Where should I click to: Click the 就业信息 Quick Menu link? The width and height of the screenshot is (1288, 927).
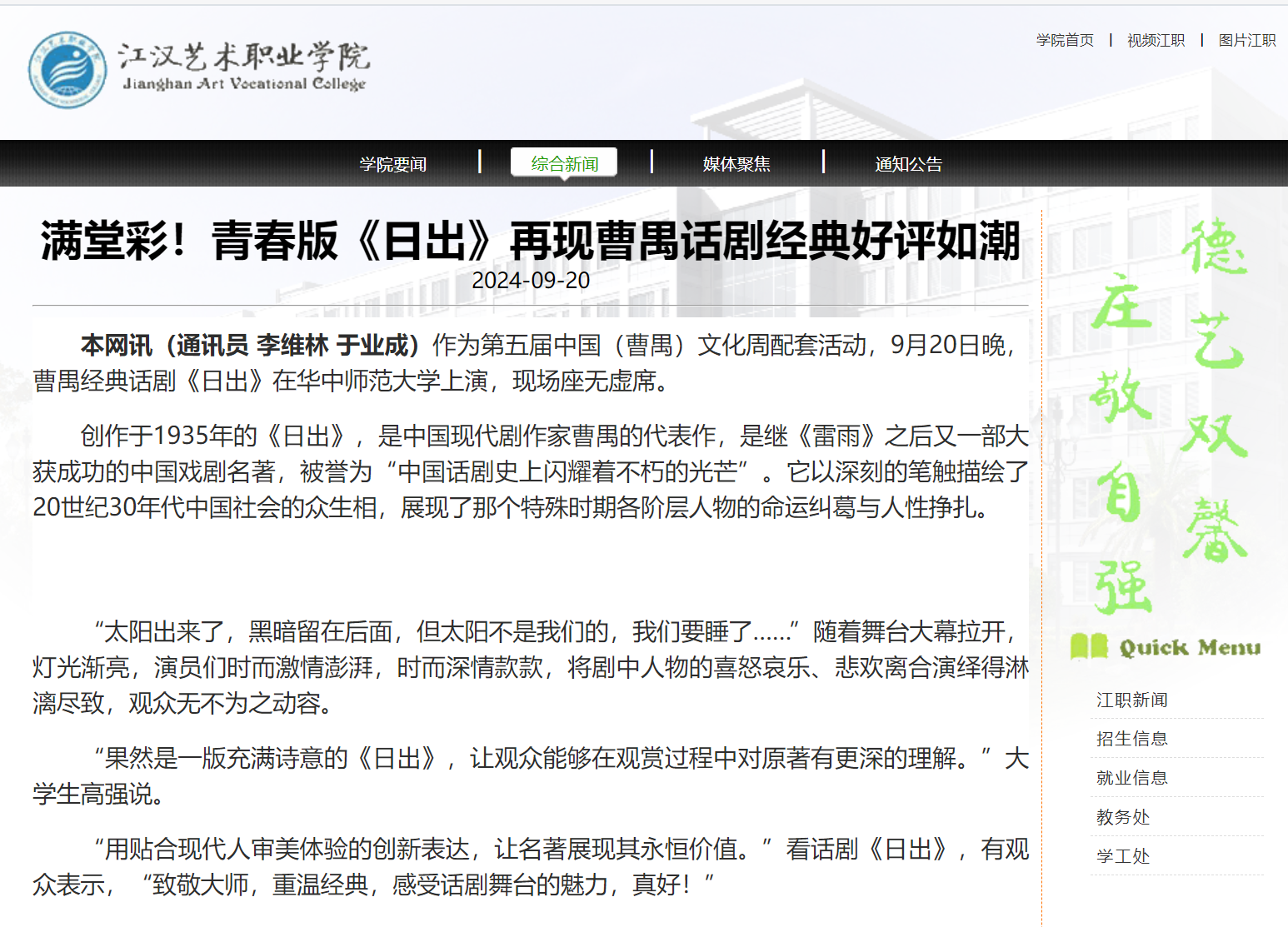click(x=1131, y=778)
